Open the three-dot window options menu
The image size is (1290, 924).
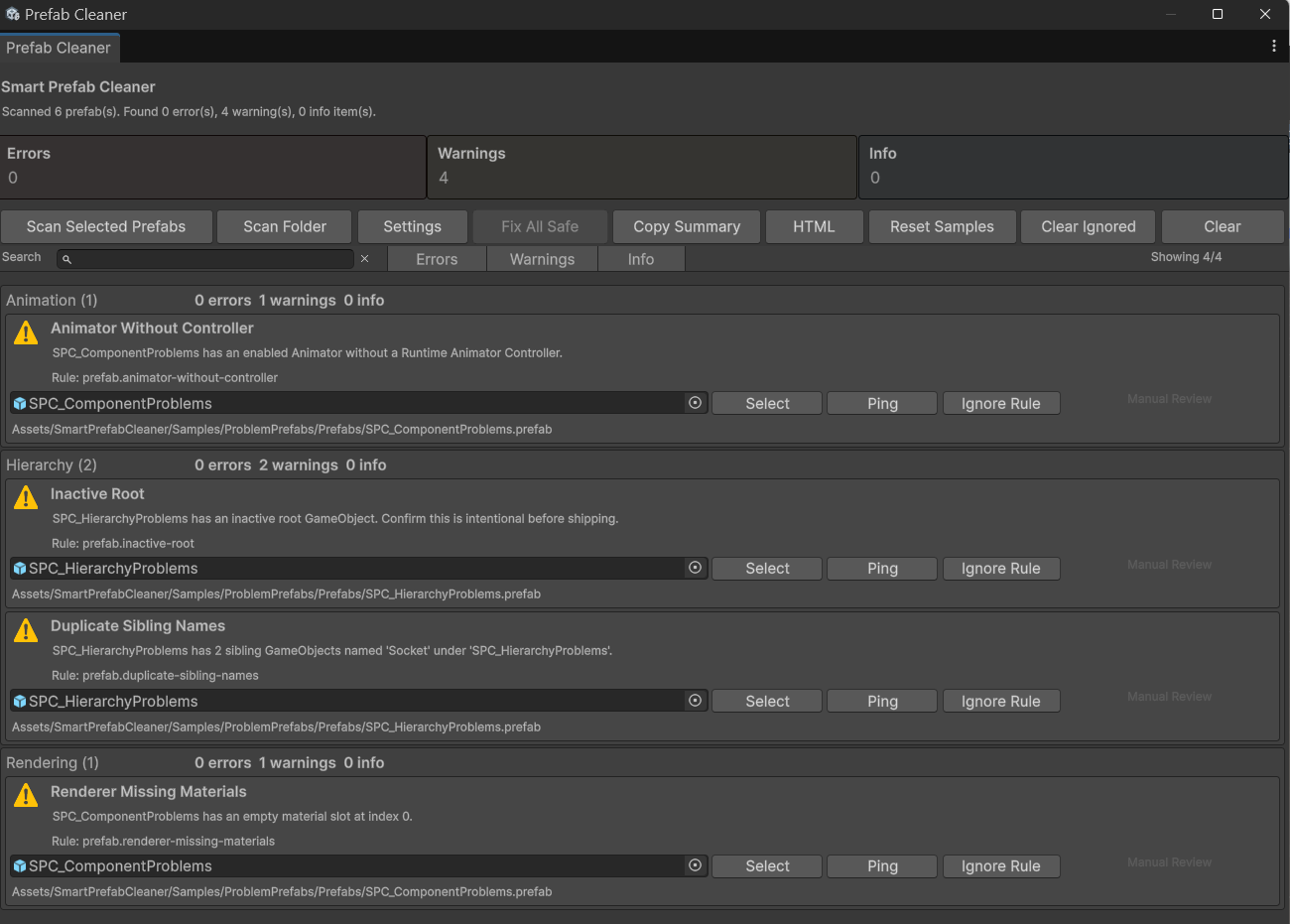point(1274,46)
